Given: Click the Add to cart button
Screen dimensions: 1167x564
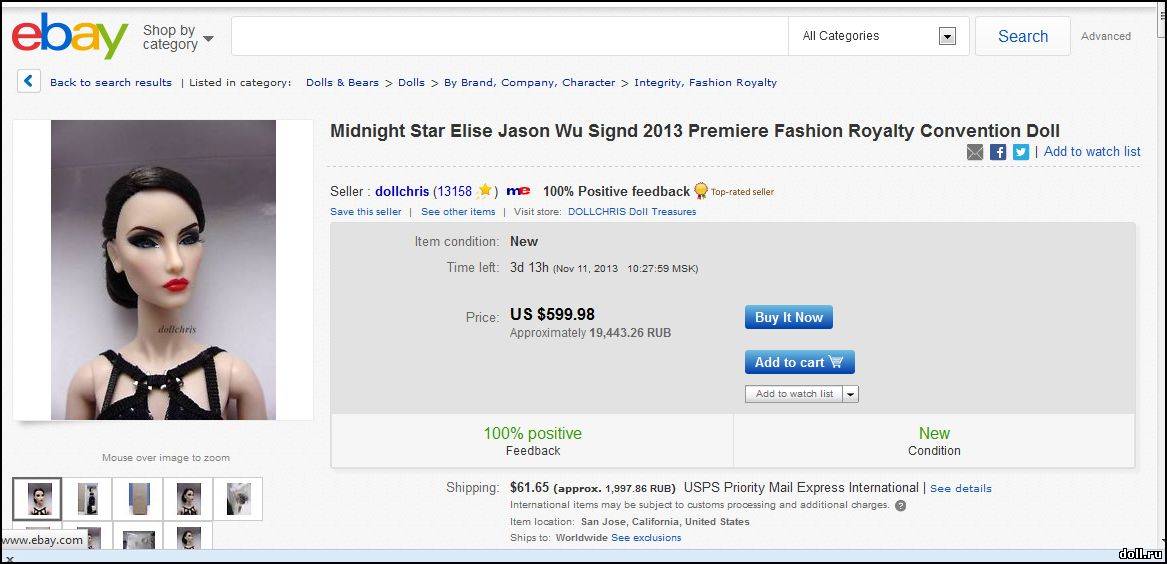Looking at the screenshot, I should pyautogui.click(x=799, y=362).
